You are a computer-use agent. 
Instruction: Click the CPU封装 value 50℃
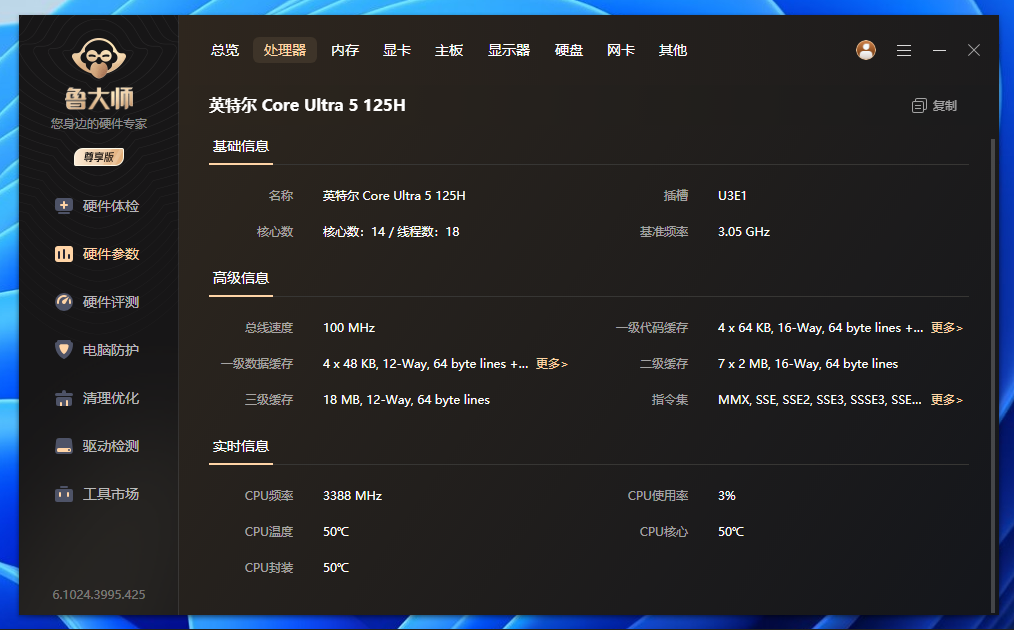[x=336, y=568]
